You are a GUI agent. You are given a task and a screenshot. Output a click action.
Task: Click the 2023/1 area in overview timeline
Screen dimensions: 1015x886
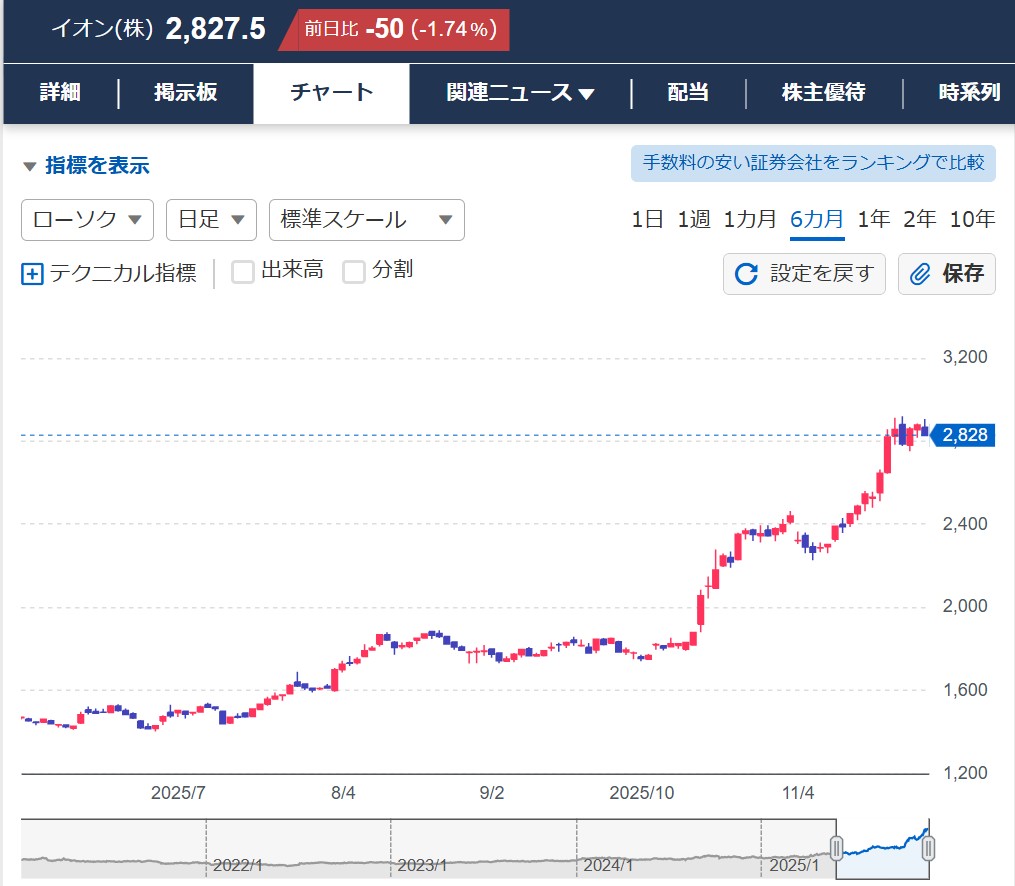(x=420, y=862)
